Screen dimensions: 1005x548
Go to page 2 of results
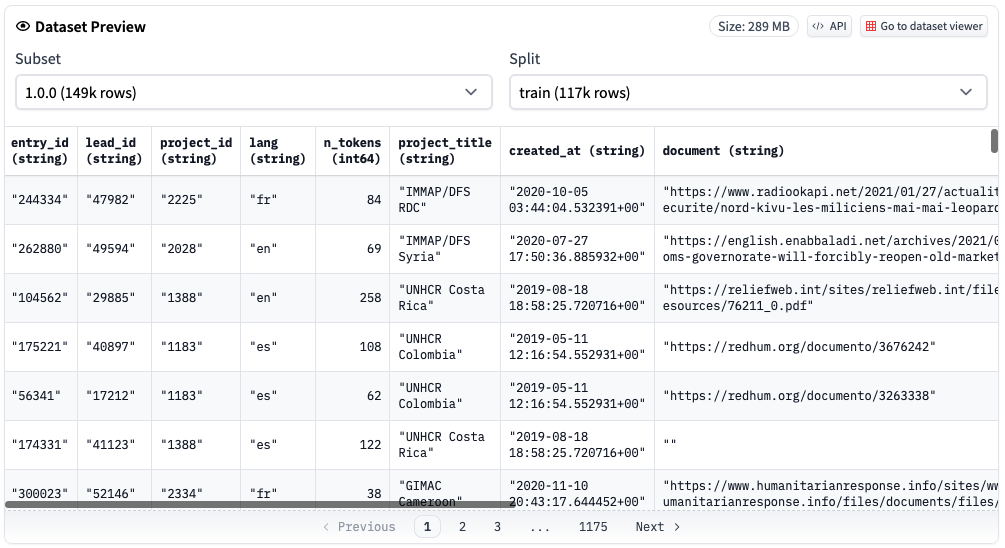(462, 527)
